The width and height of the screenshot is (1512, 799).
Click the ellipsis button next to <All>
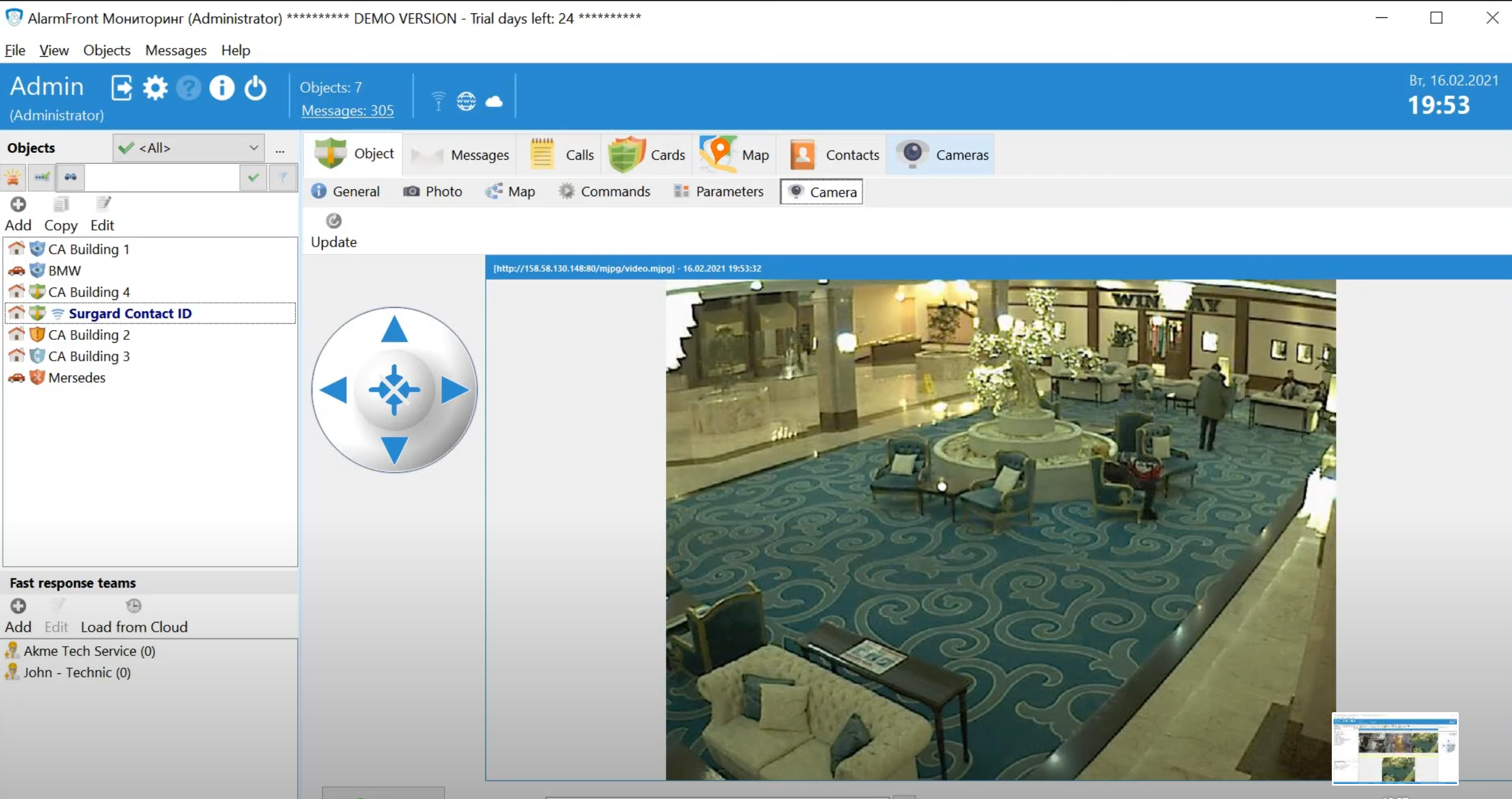click(280, 149)
